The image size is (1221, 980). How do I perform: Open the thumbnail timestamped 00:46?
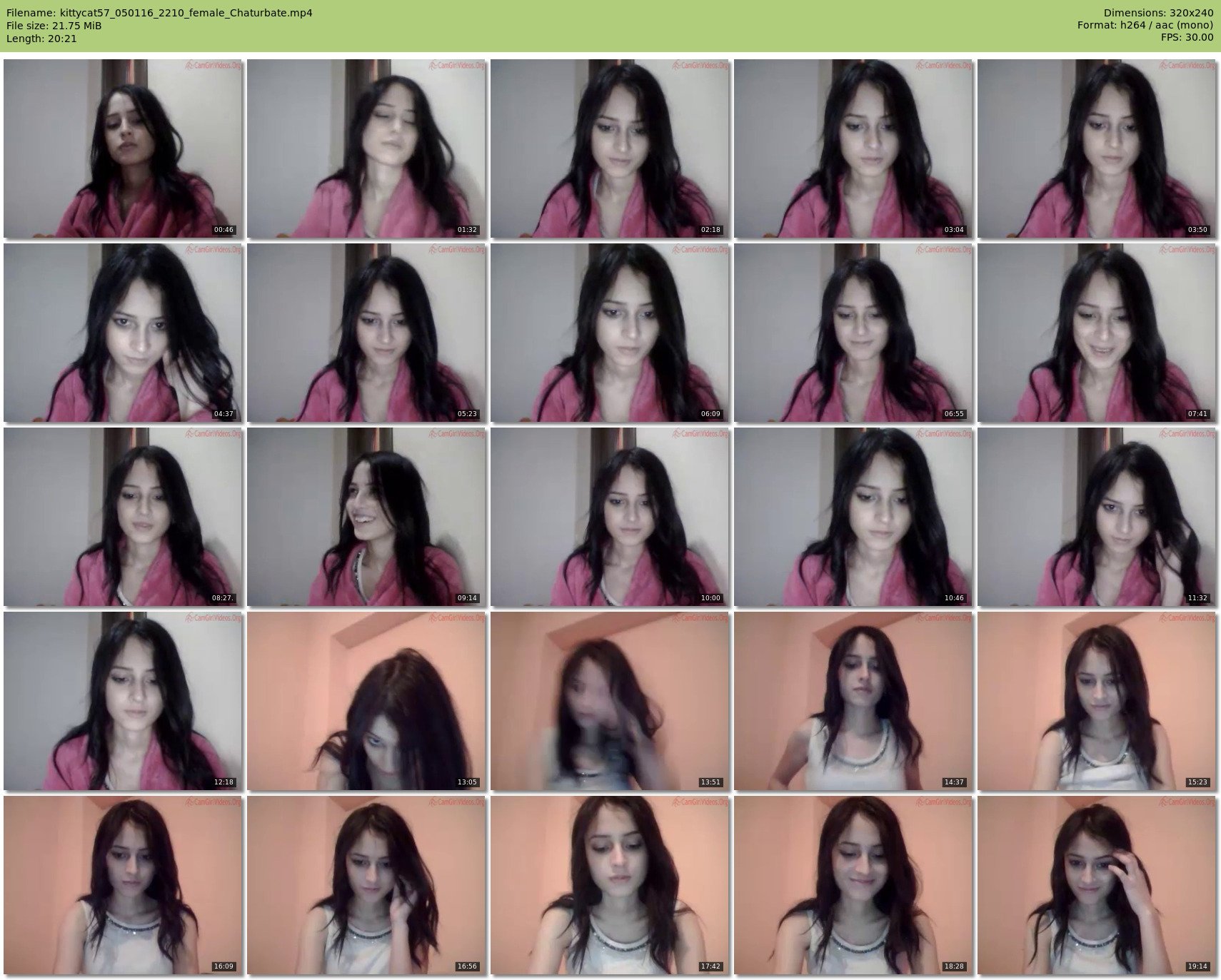pos(122,148)
